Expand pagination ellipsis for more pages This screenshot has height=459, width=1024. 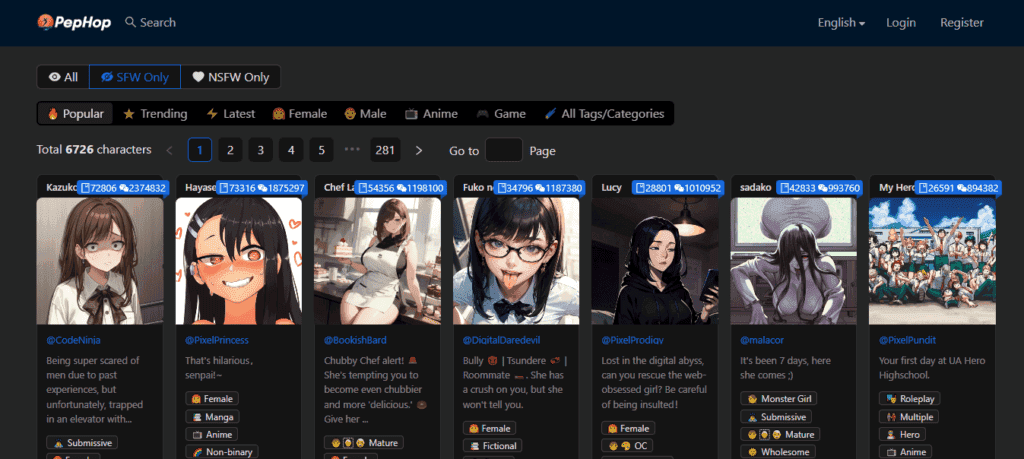(x=352, y=150)
